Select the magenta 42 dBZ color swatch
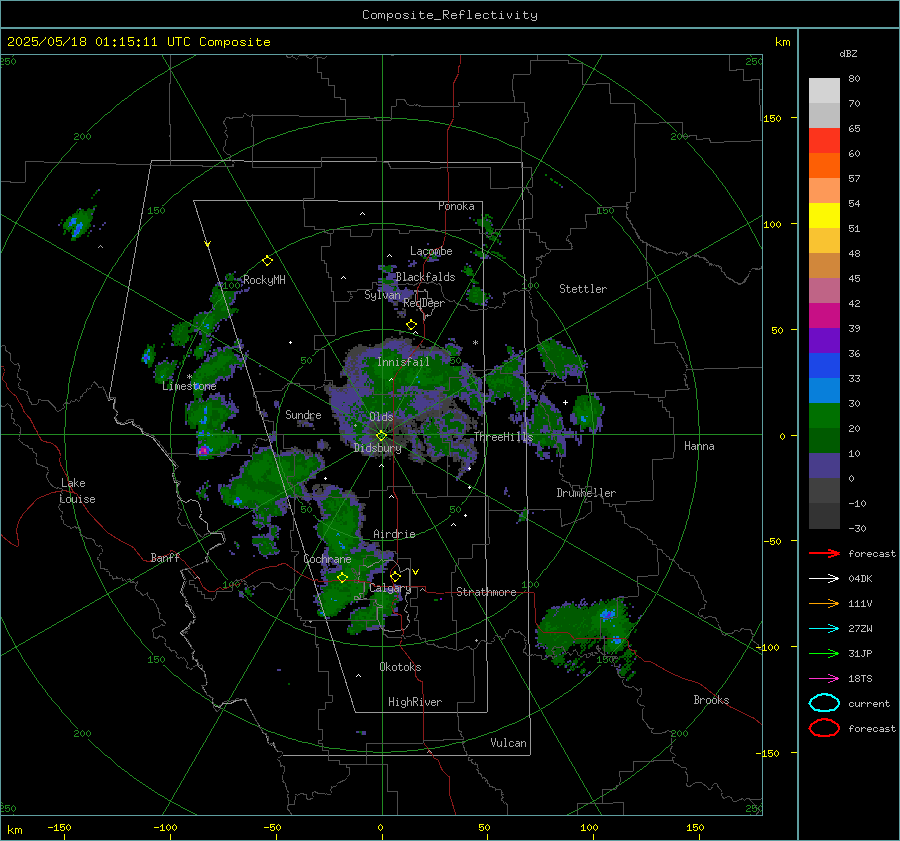900x841 pixels. point(824,316)
